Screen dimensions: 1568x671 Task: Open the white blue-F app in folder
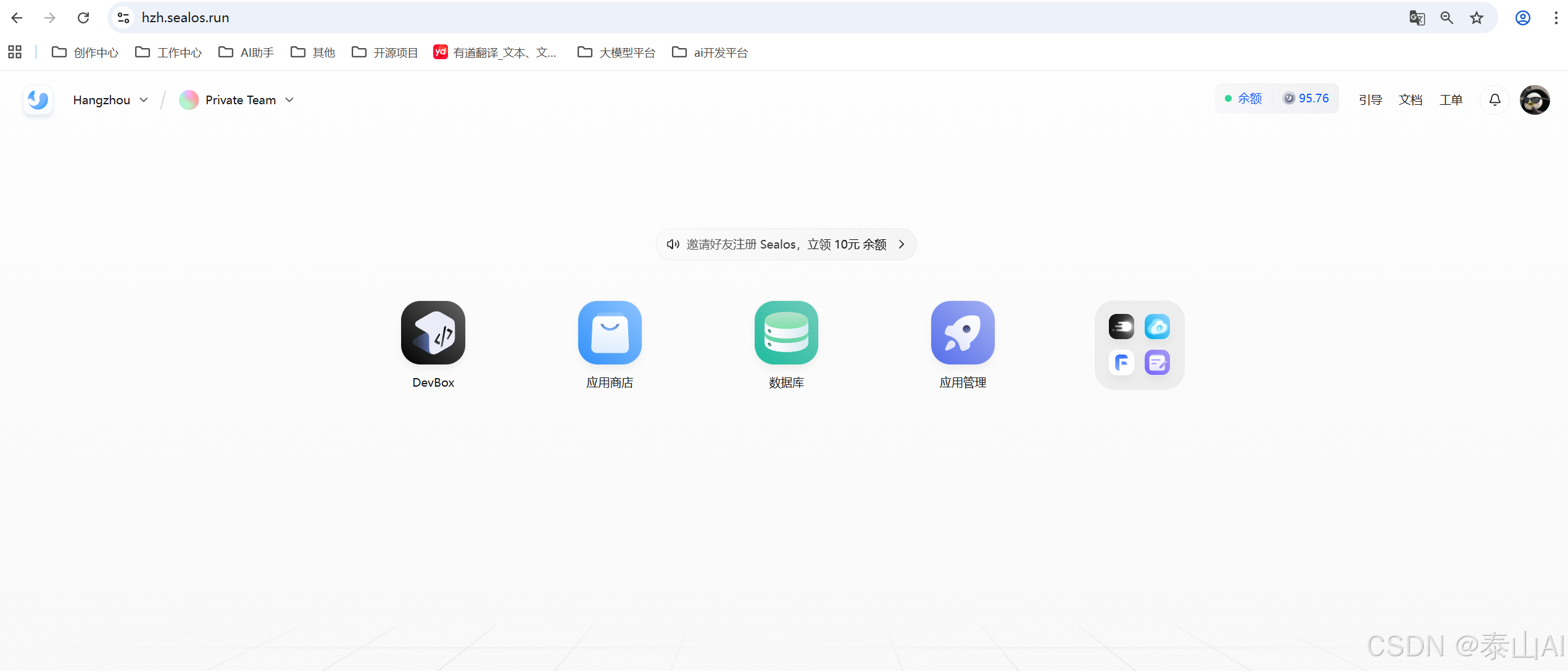(1121, 363)
